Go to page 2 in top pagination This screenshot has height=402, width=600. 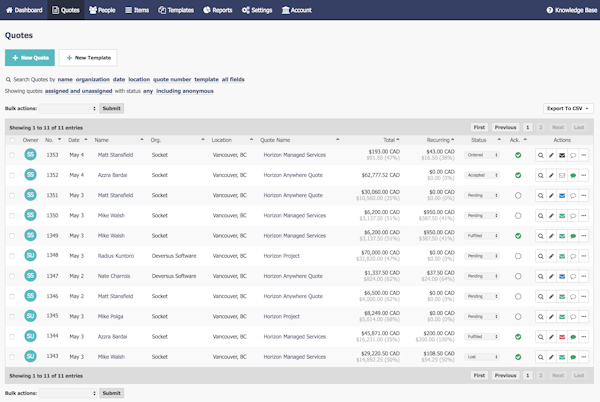542,128
